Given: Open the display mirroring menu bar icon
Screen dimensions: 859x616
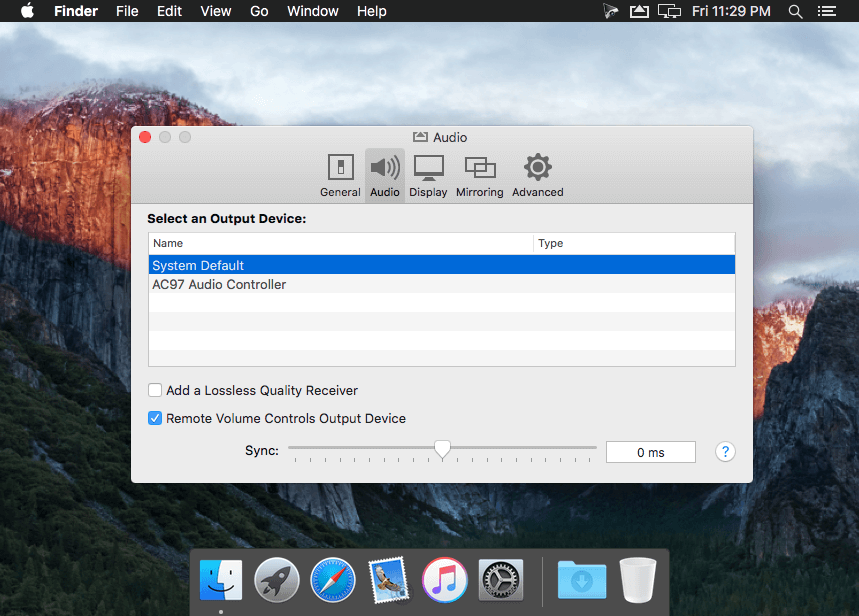Looking at the screenshot, I should coord(669,11).
